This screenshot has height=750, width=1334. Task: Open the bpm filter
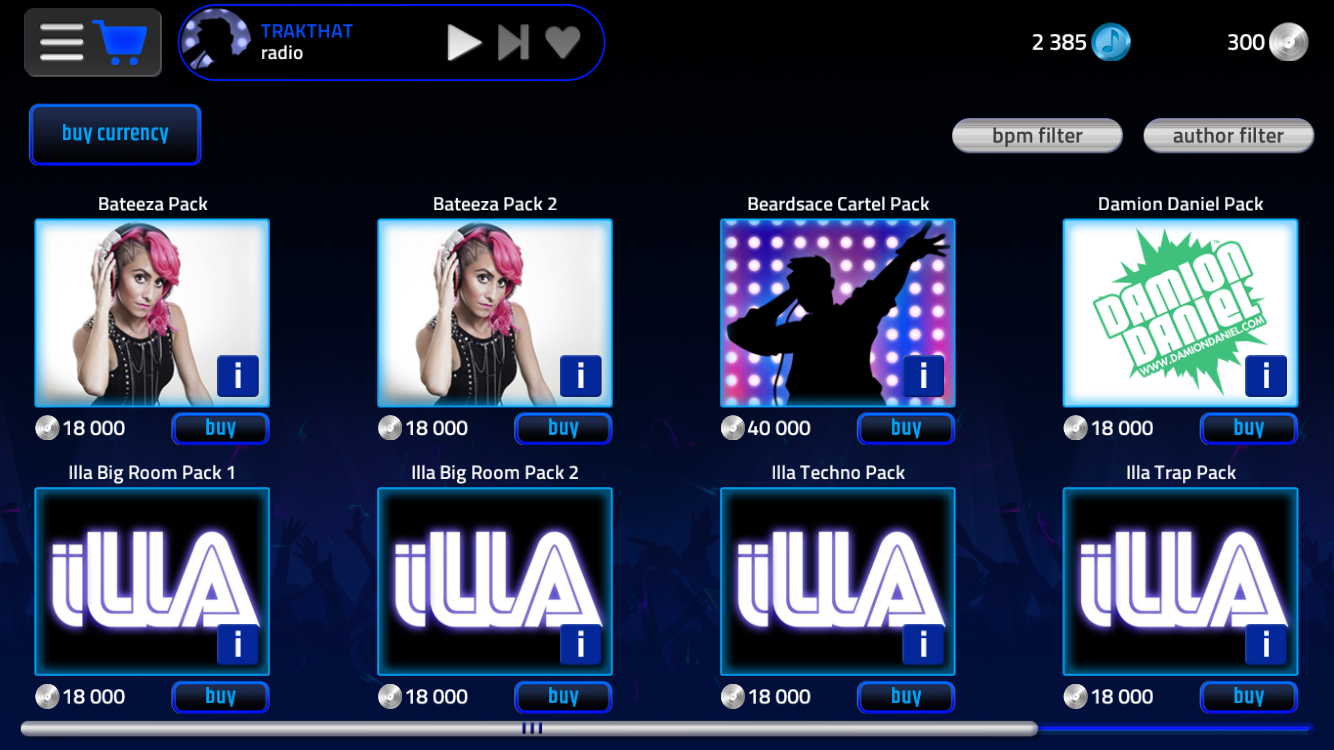(1037, 136)
